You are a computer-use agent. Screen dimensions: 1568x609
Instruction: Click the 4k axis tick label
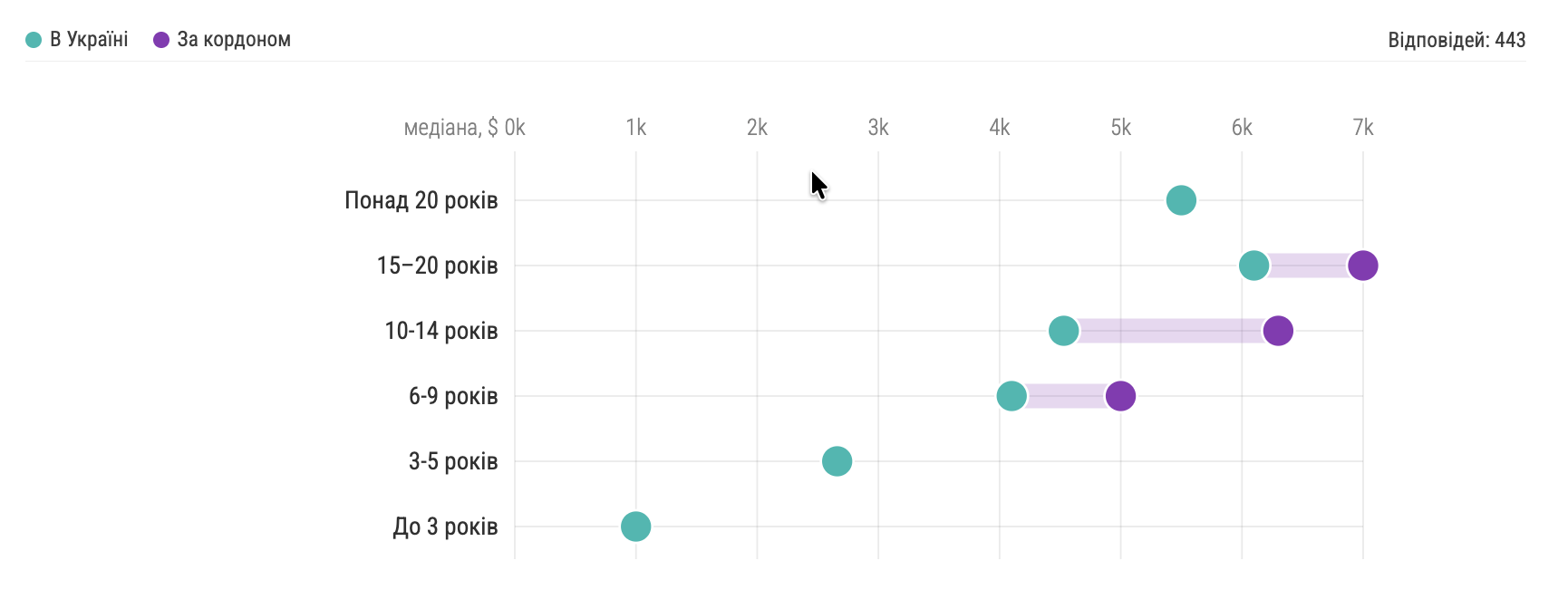999,128
